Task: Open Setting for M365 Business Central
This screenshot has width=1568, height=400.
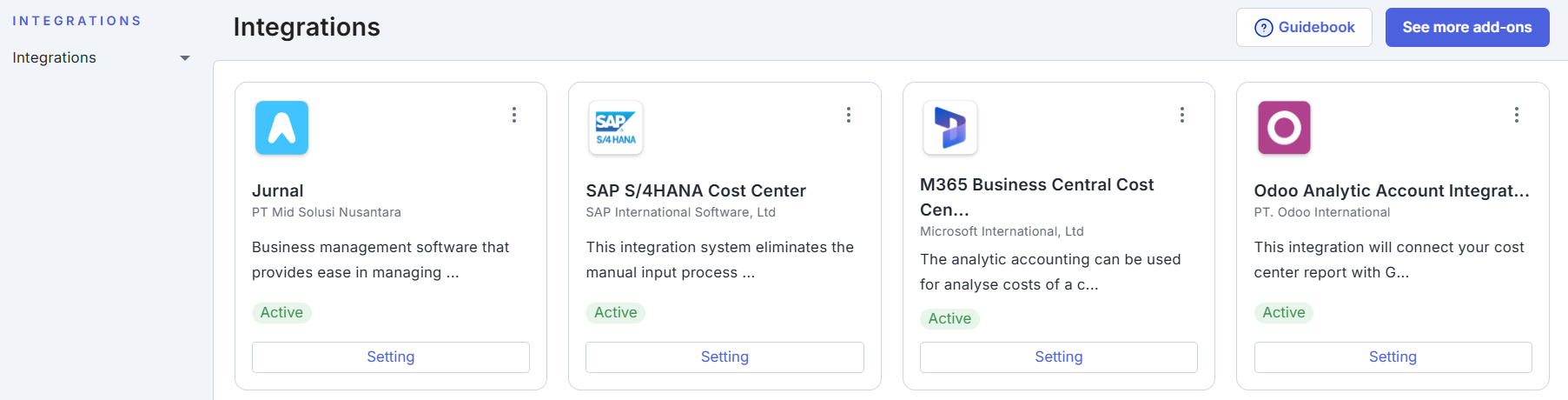Action: click(1058, 357)
